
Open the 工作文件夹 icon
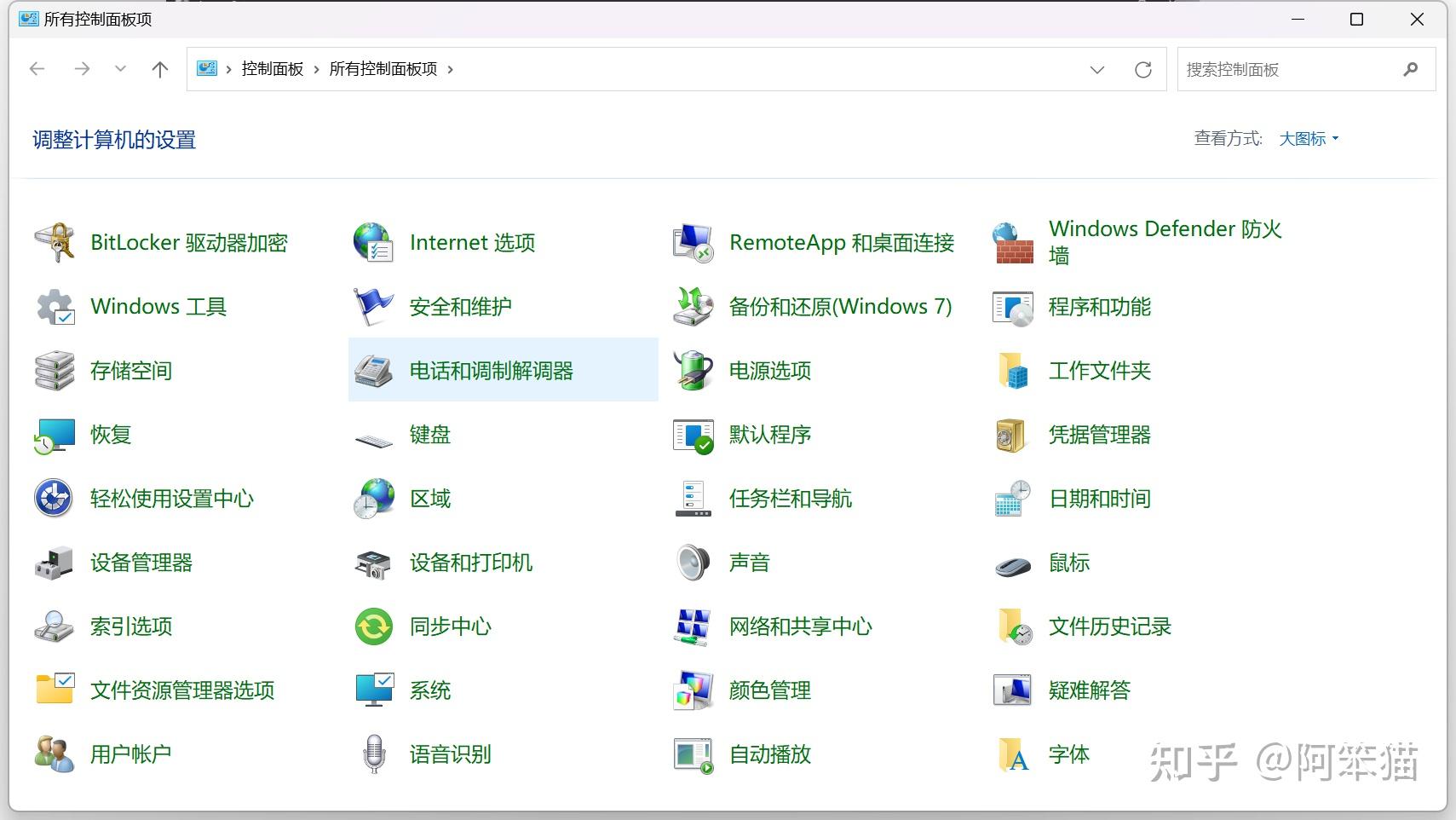coord(1012,371)
